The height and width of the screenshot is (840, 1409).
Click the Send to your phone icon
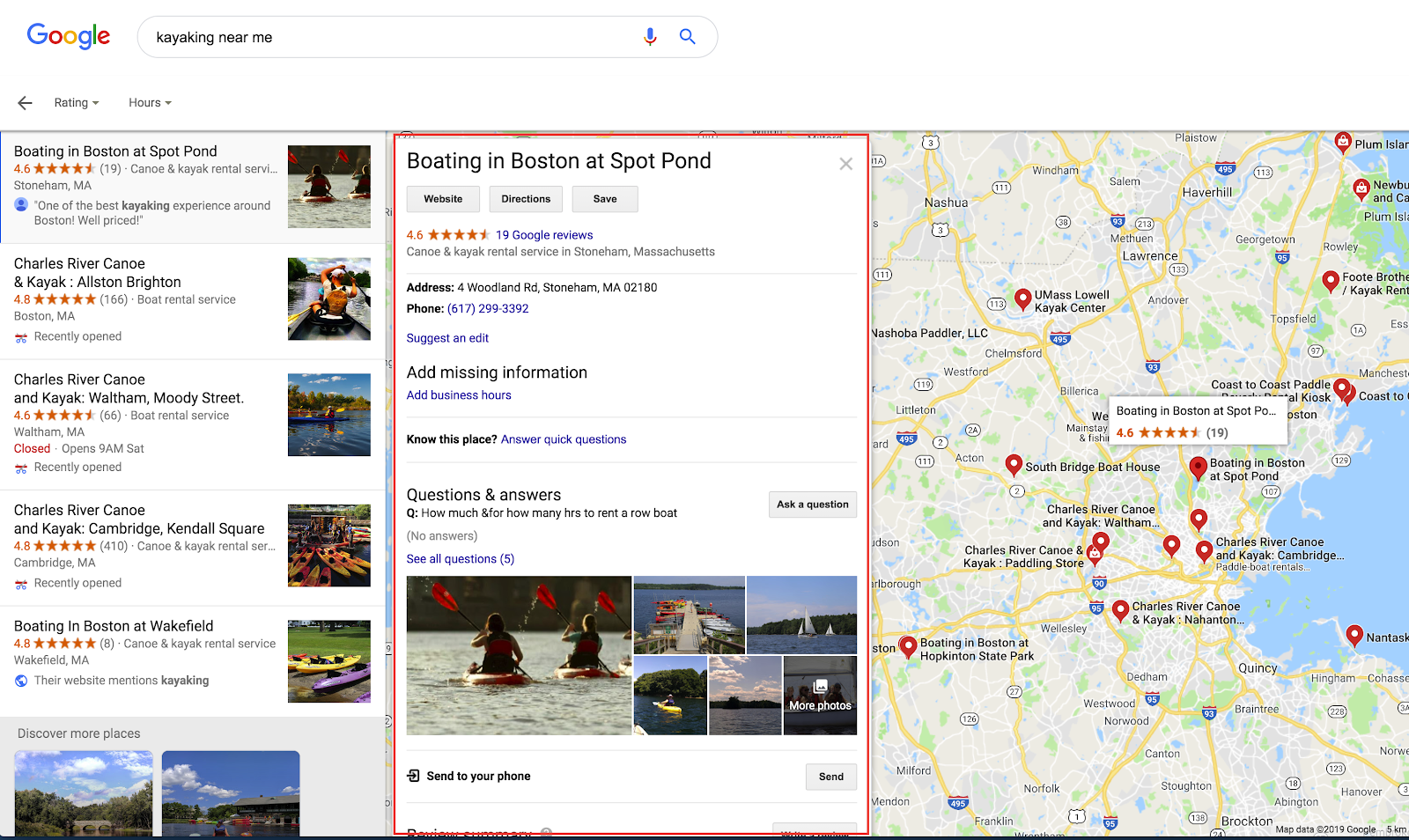[413, 776]
